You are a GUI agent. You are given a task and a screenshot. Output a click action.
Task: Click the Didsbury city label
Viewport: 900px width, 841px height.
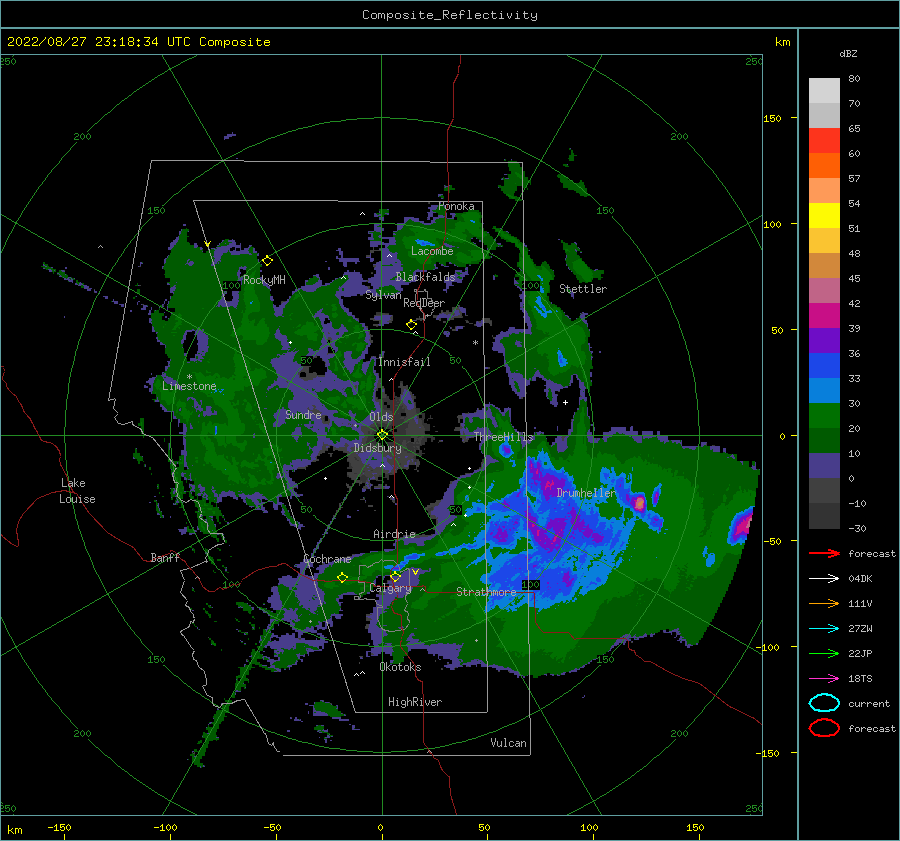pos(377,448)
